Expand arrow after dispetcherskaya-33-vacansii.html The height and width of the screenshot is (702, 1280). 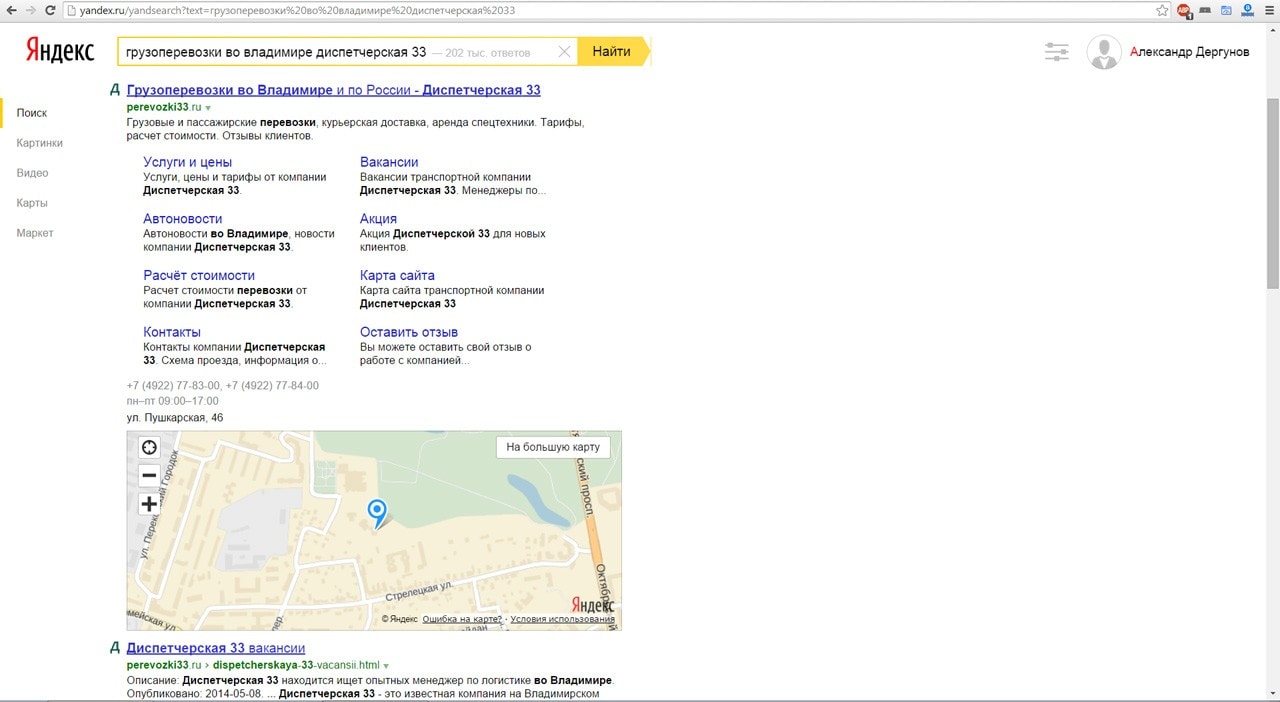point(386,665)
